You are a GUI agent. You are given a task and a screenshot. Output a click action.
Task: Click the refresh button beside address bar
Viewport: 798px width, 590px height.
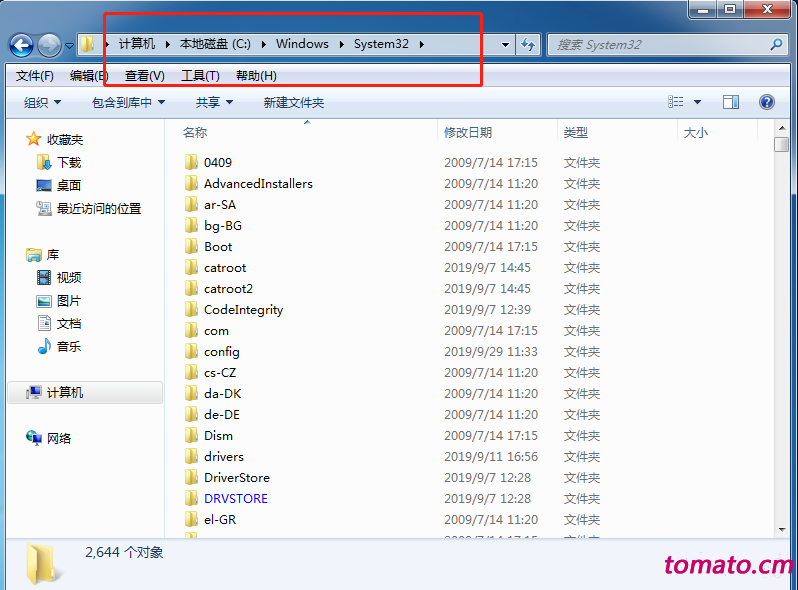(x=528, y=45)
